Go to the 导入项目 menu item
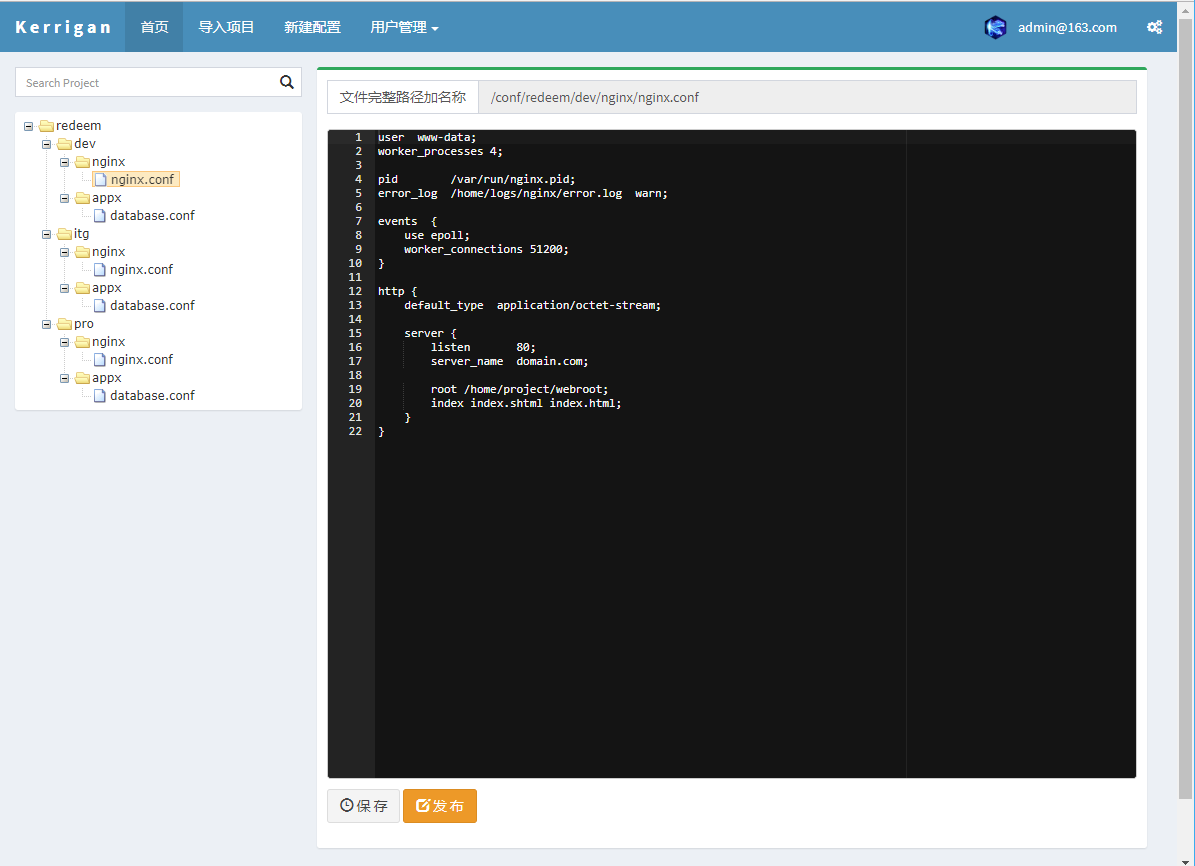 tap(226, 27)
